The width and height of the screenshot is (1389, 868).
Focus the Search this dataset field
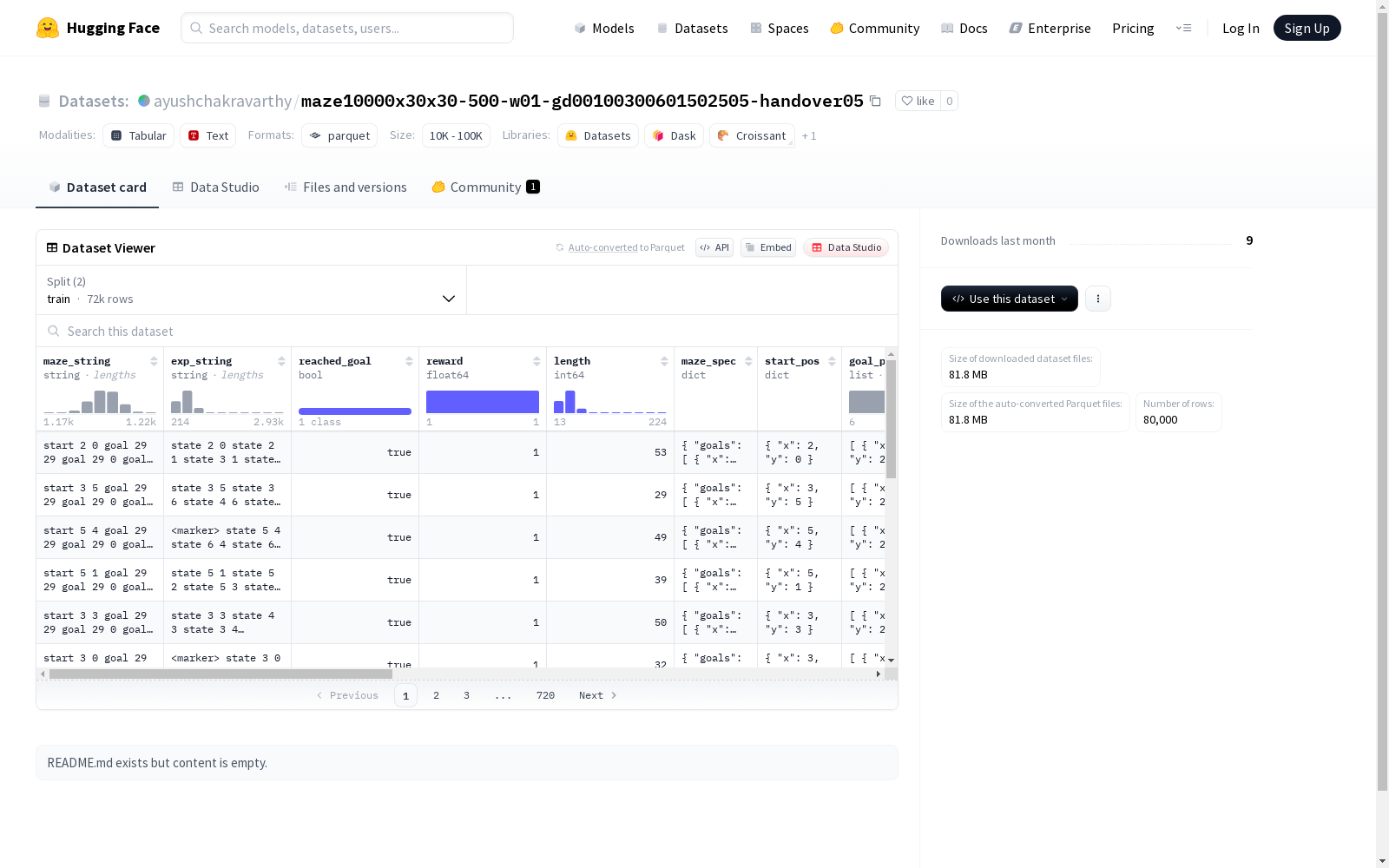(x=467, y=331)
